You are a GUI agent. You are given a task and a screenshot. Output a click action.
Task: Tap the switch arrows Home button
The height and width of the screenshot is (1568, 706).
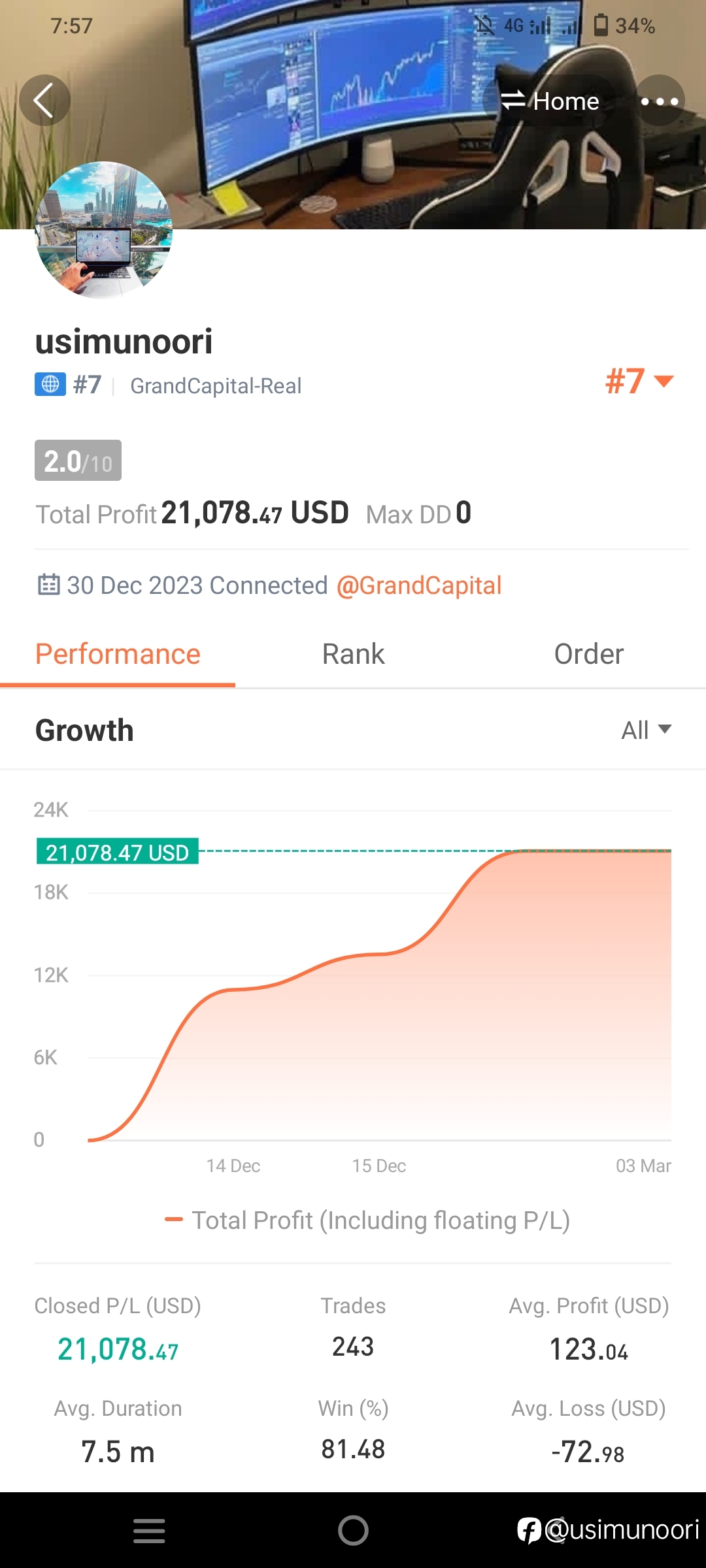[550, 101]
